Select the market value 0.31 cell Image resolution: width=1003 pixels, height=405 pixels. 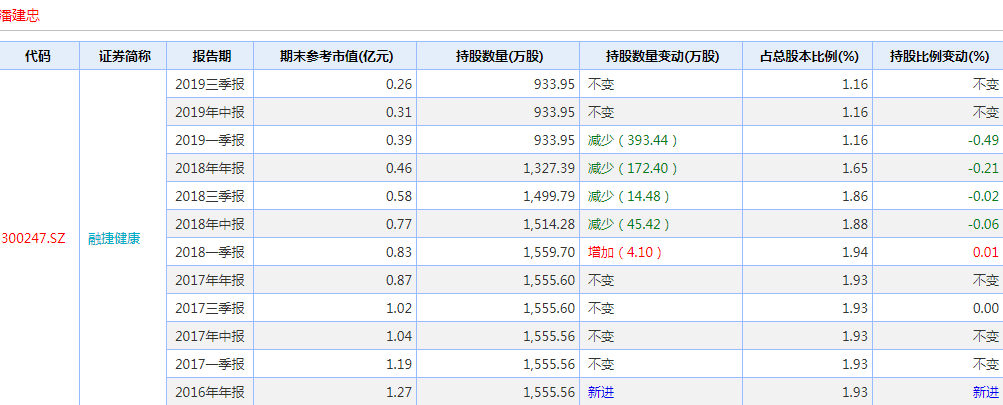335,113
